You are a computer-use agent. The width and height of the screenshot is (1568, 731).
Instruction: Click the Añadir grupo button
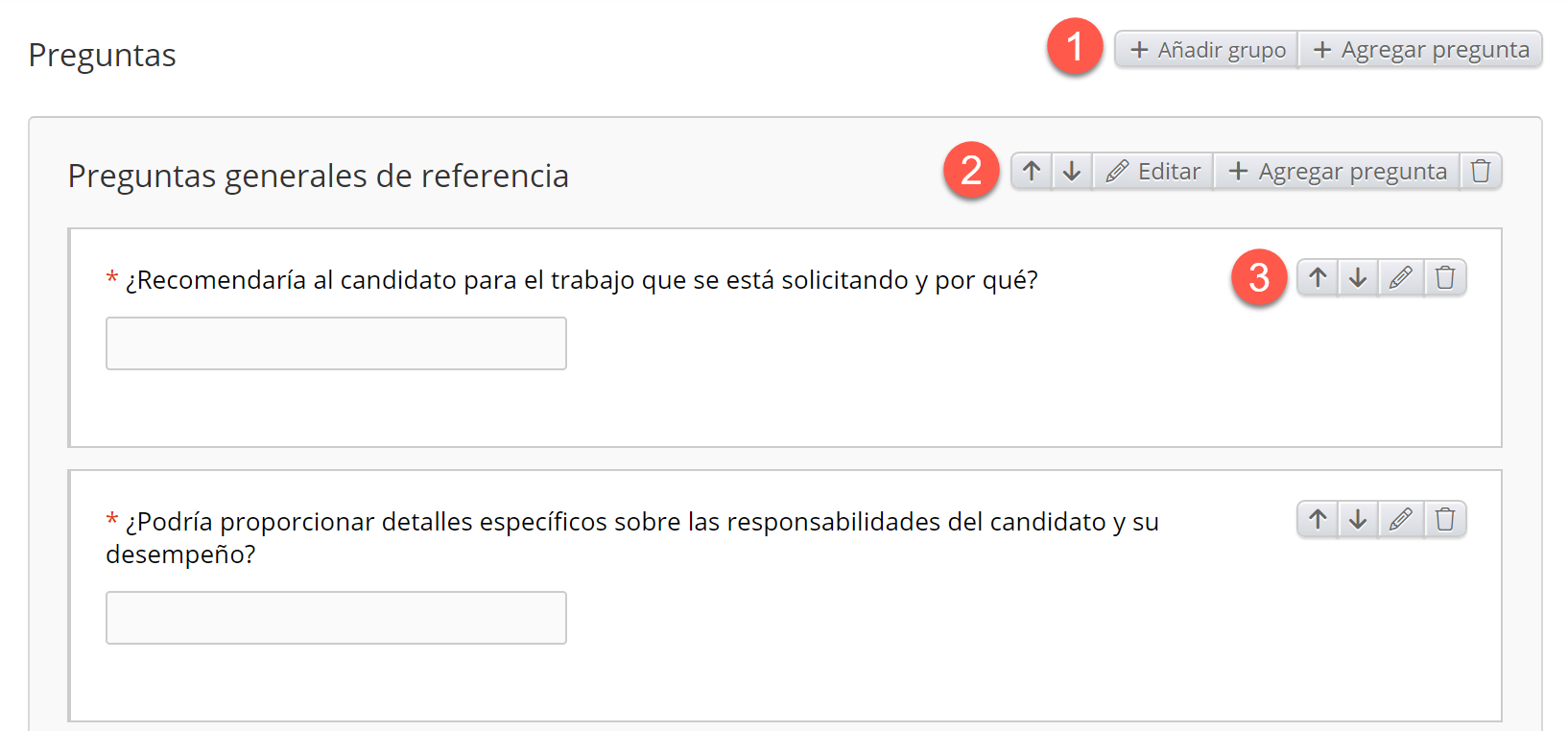click(x=1207, y=50)
